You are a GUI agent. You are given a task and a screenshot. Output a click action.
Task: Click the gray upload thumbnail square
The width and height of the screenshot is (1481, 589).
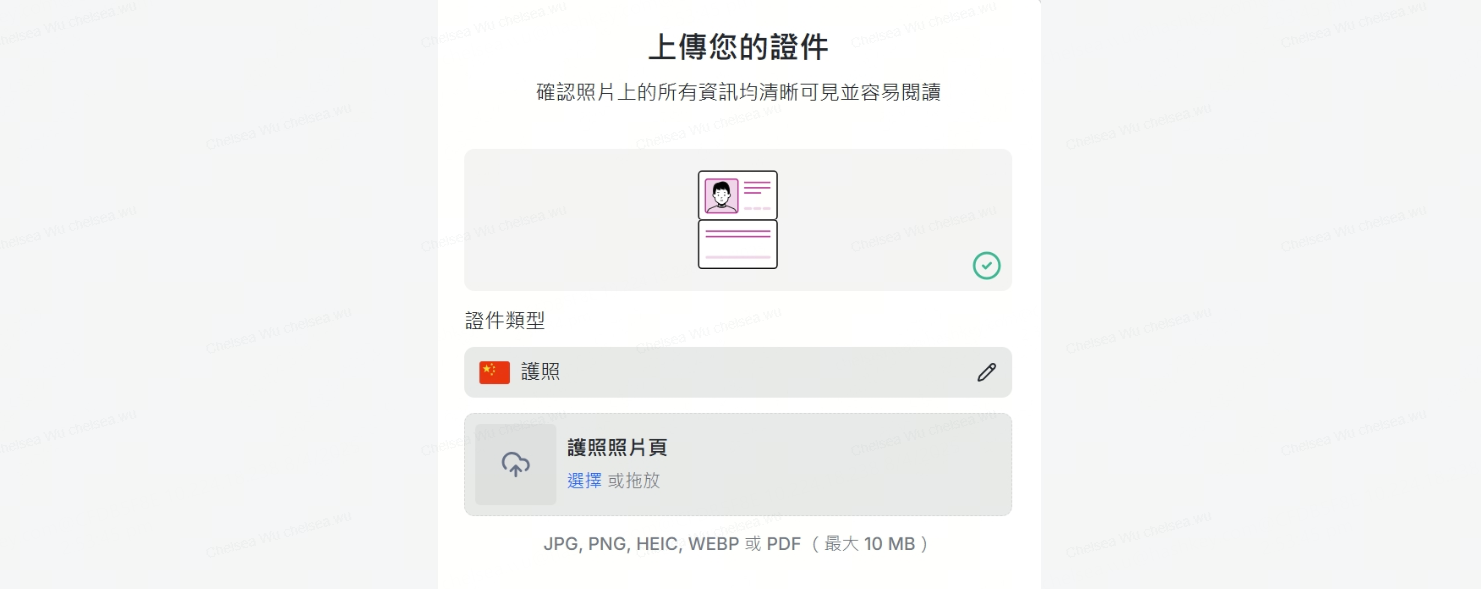[x=516, y=465]
